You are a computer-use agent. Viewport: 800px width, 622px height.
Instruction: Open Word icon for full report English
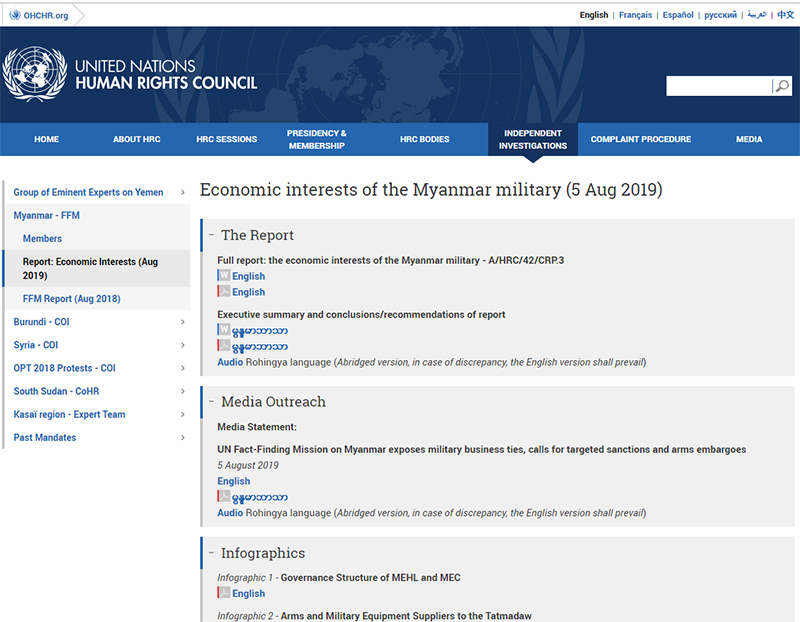[x=223, y=276]
